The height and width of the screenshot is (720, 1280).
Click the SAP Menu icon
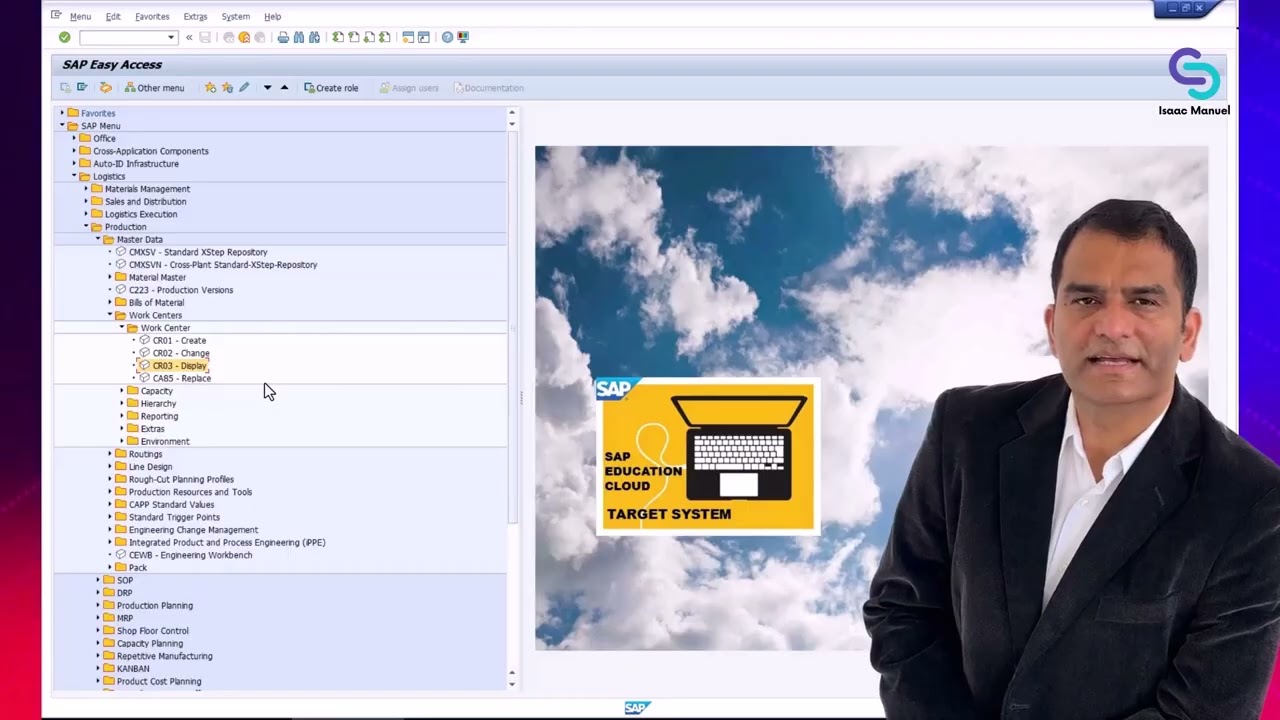82,88
